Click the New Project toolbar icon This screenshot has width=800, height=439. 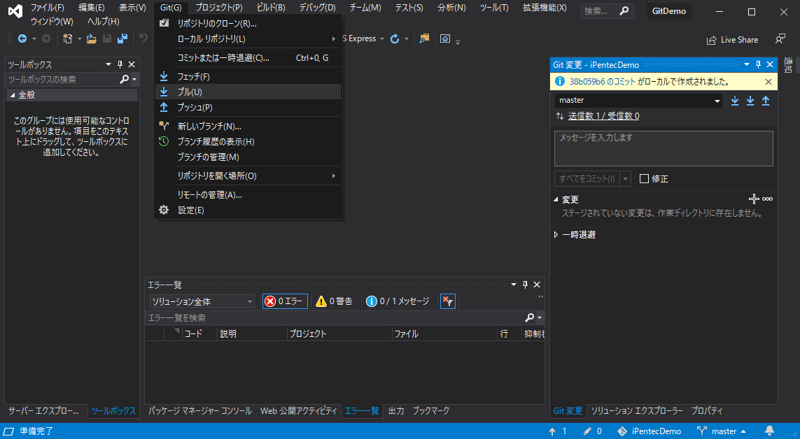point(67,39)
